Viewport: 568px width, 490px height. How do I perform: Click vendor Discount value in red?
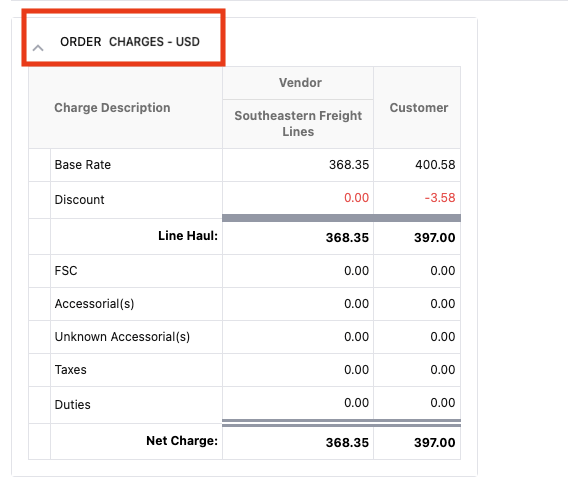point(356,198)
